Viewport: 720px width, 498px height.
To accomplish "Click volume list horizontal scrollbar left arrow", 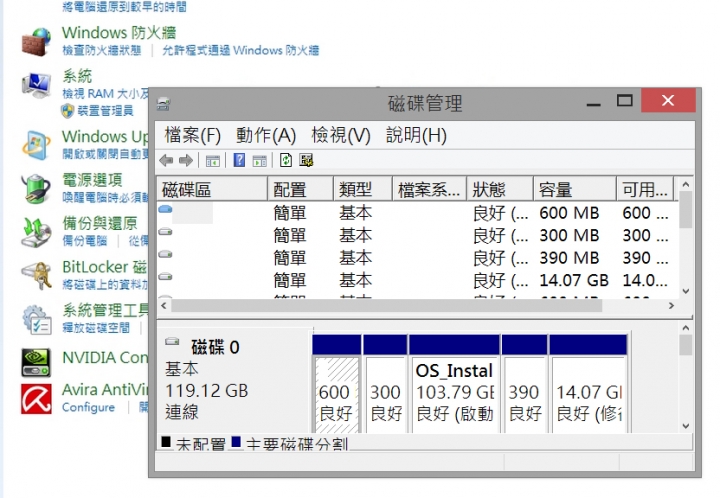I will coord(164,305).
